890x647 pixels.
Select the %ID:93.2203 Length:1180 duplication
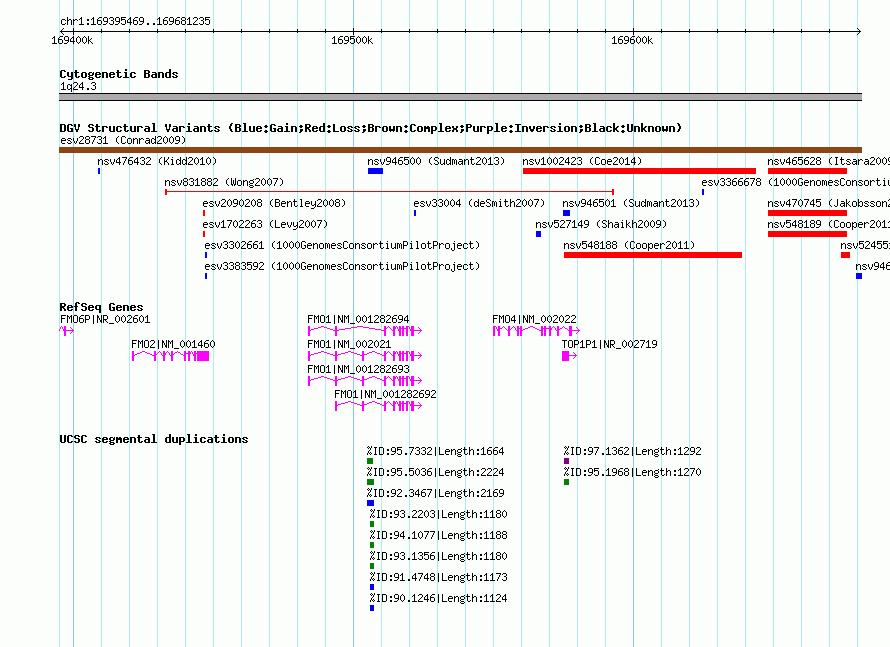click(372, 524)
